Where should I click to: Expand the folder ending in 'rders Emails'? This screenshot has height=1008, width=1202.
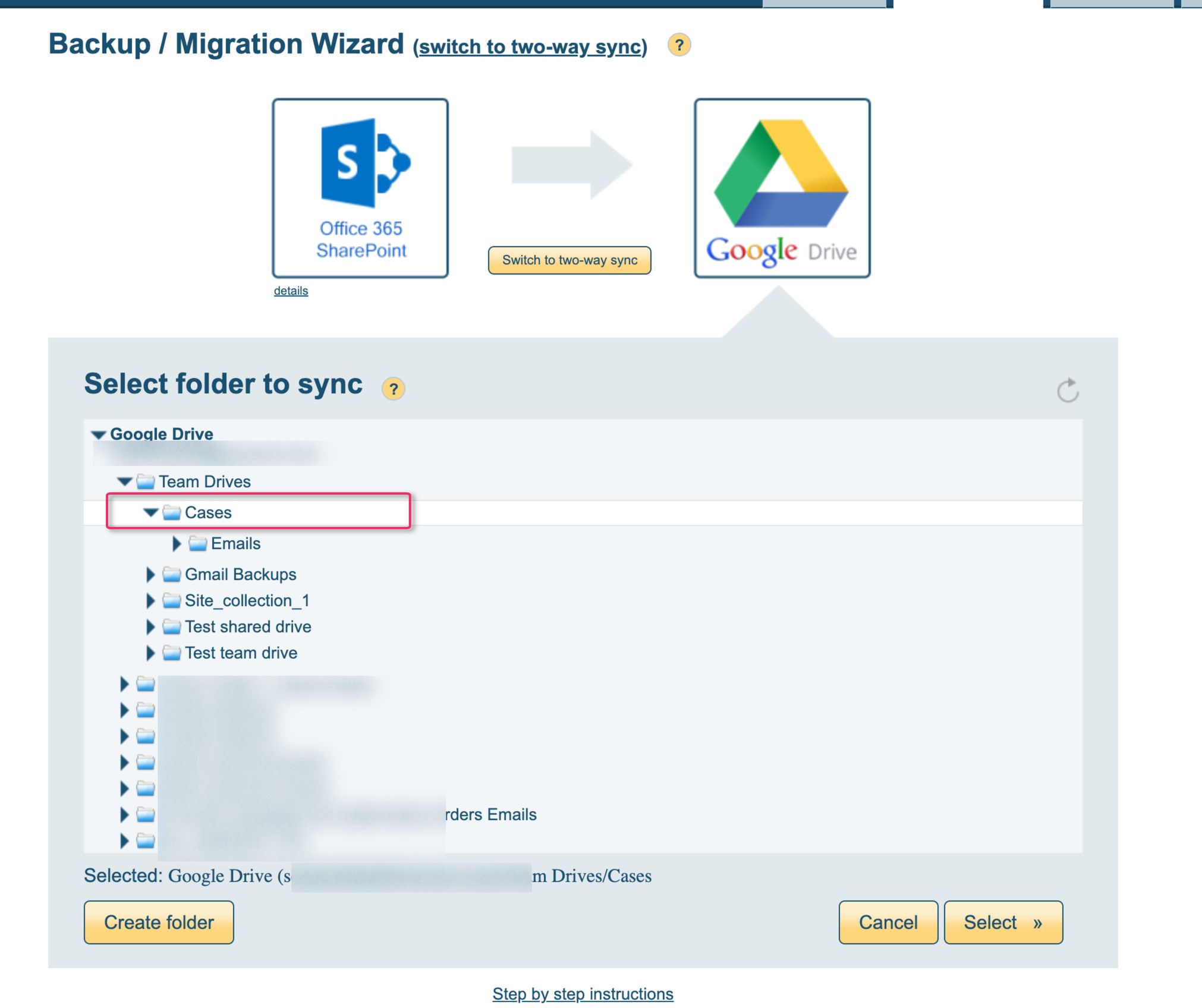coord(124,814)
